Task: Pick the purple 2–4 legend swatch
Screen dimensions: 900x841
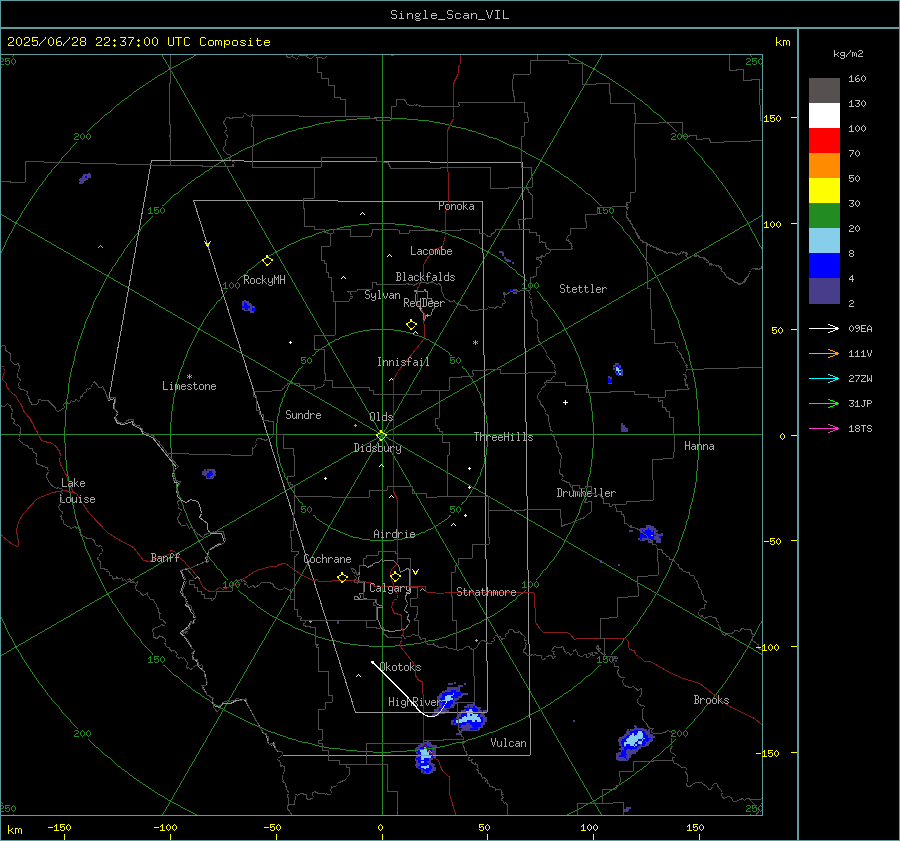Action: point(824,291)
